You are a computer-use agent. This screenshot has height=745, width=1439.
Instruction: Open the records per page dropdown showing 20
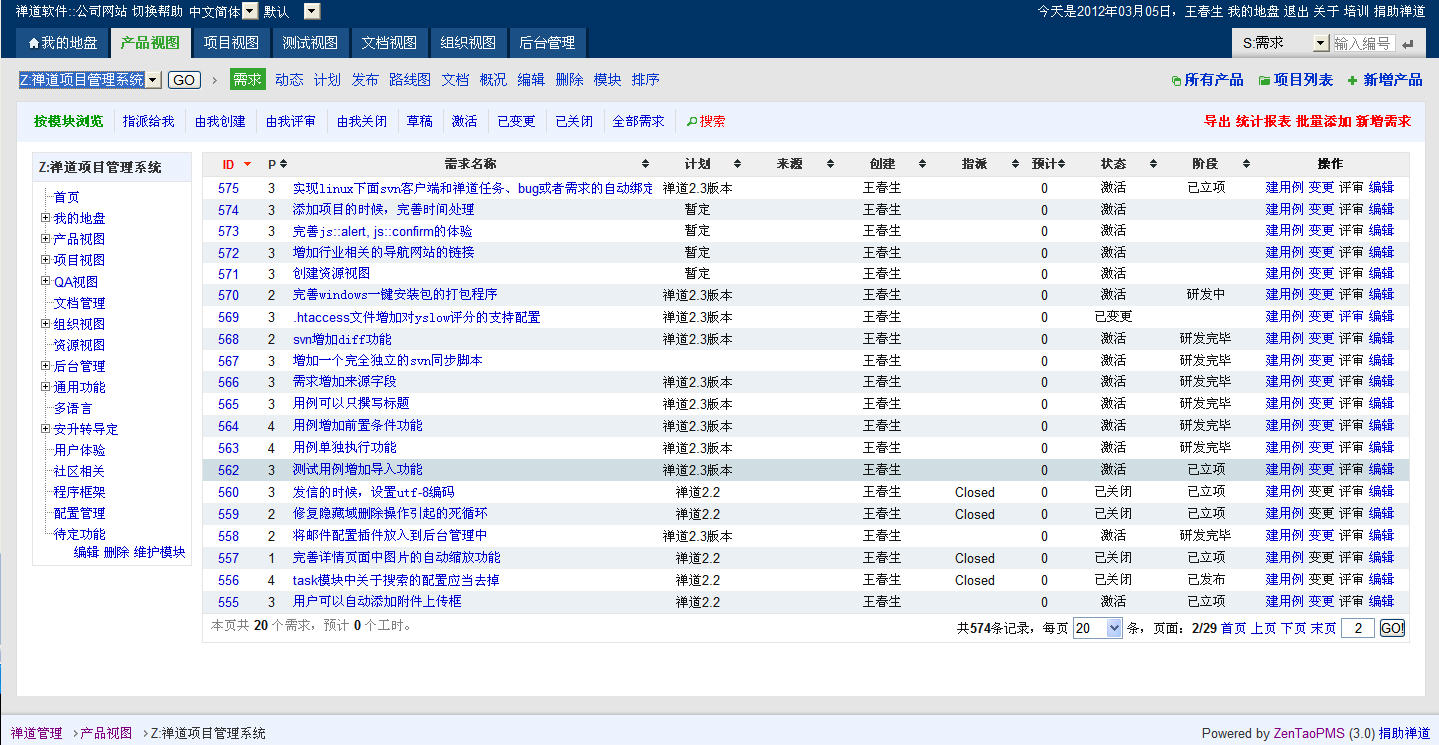pos(1114,628)
